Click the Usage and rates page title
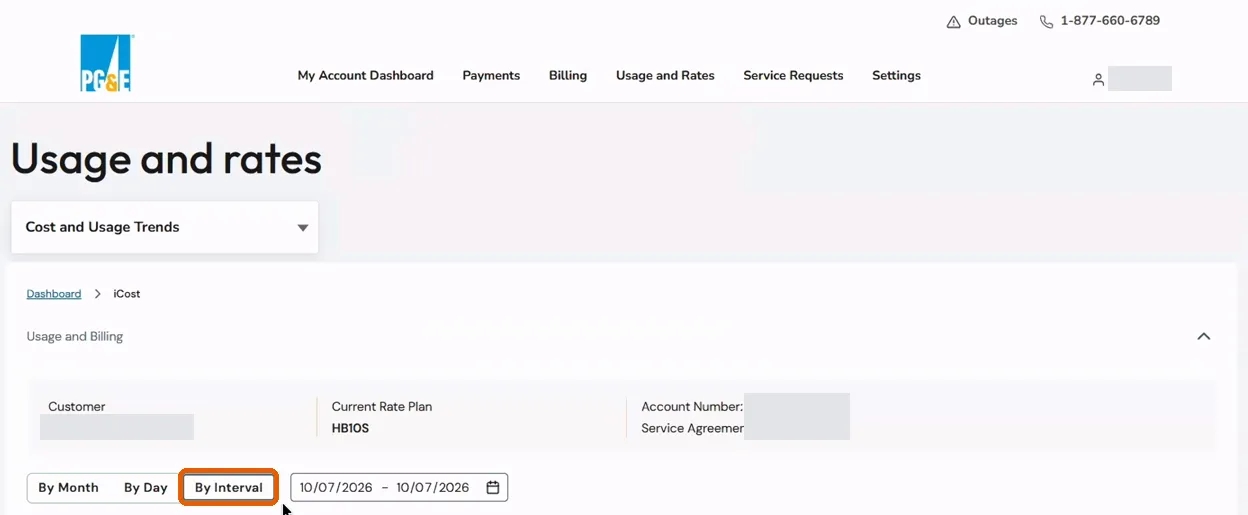The width and height of the screenshot is (1248, 515). tap(166, 159)
